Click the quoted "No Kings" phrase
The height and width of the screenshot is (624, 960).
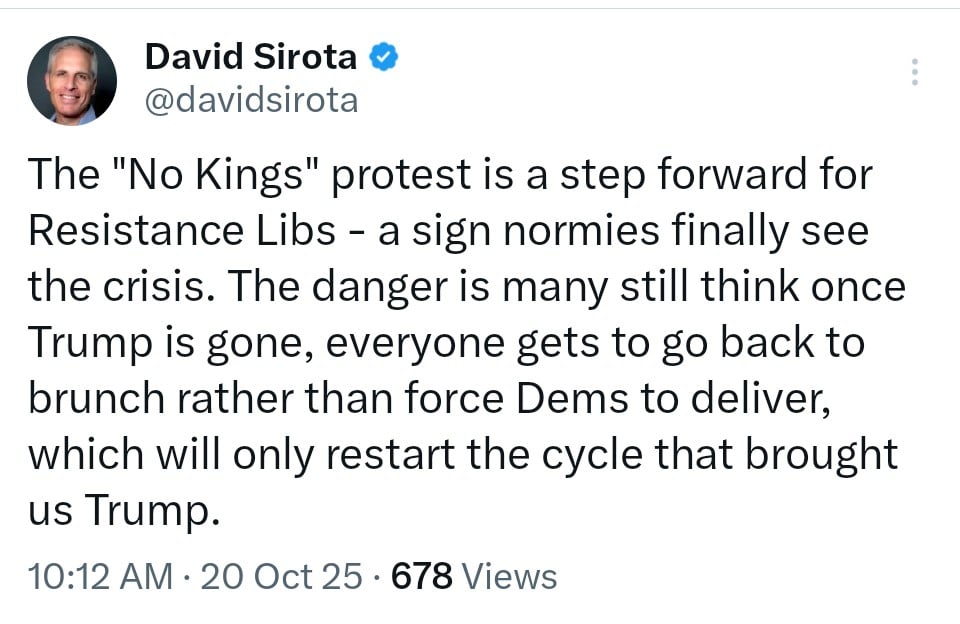[x=217, y=175]
